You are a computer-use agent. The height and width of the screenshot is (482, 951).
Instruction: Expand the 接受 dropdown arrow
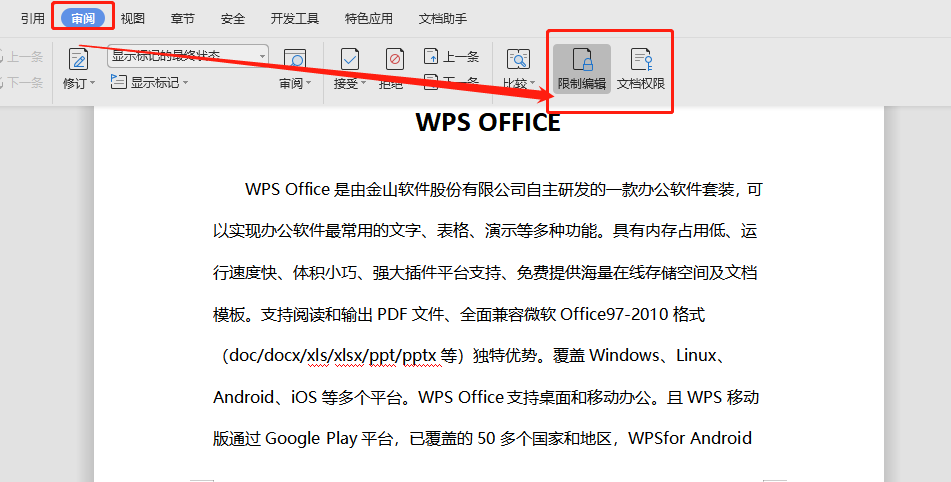(363, 83)
